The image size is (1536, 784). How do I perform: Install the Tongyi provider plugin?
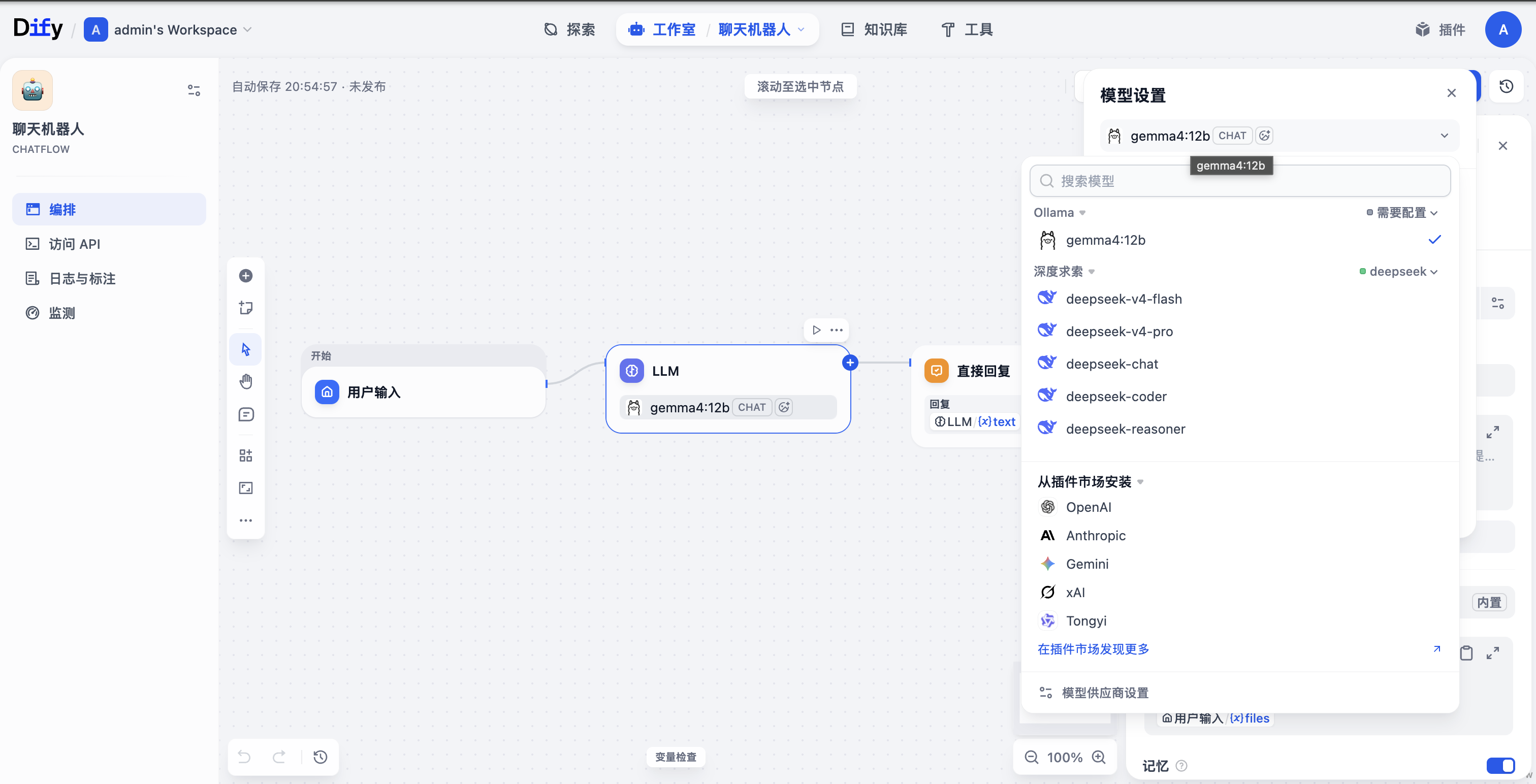[x=1240, y=620]
